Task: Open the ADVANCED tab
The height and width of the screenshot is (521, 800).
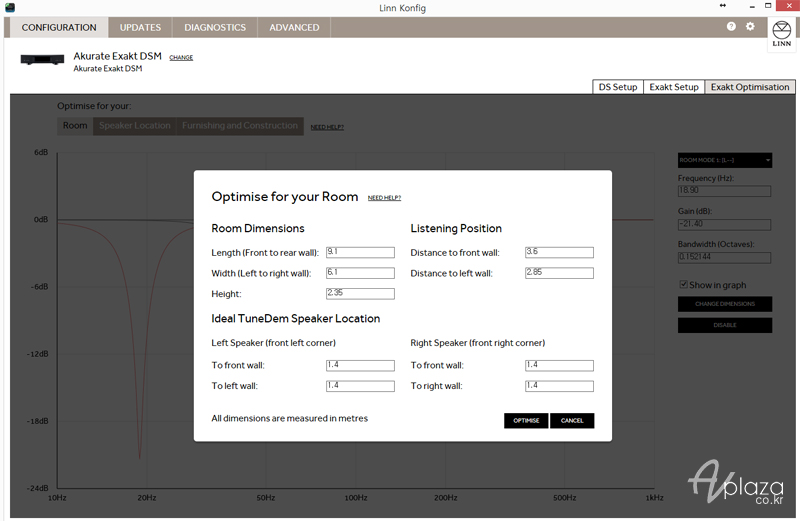Action: (294, 28)
